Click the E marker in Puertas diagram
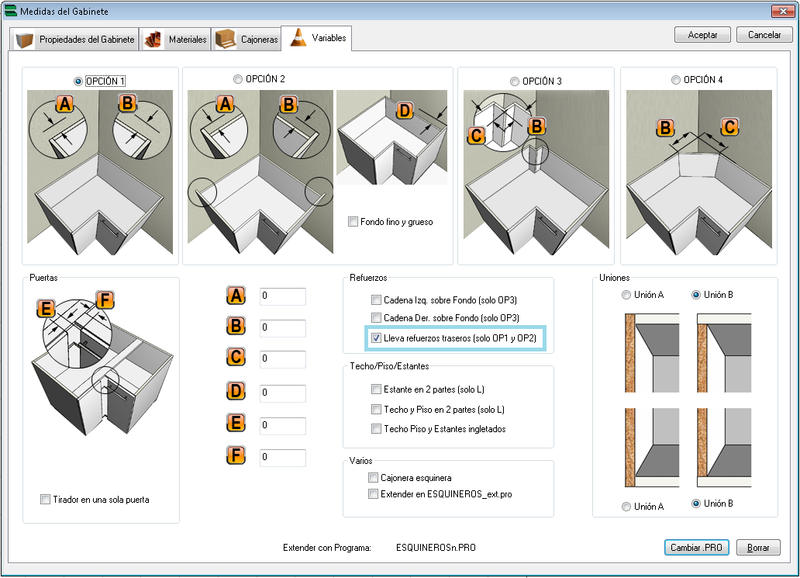This screenshot has height=578, width=800. click(x=46, y=309)
